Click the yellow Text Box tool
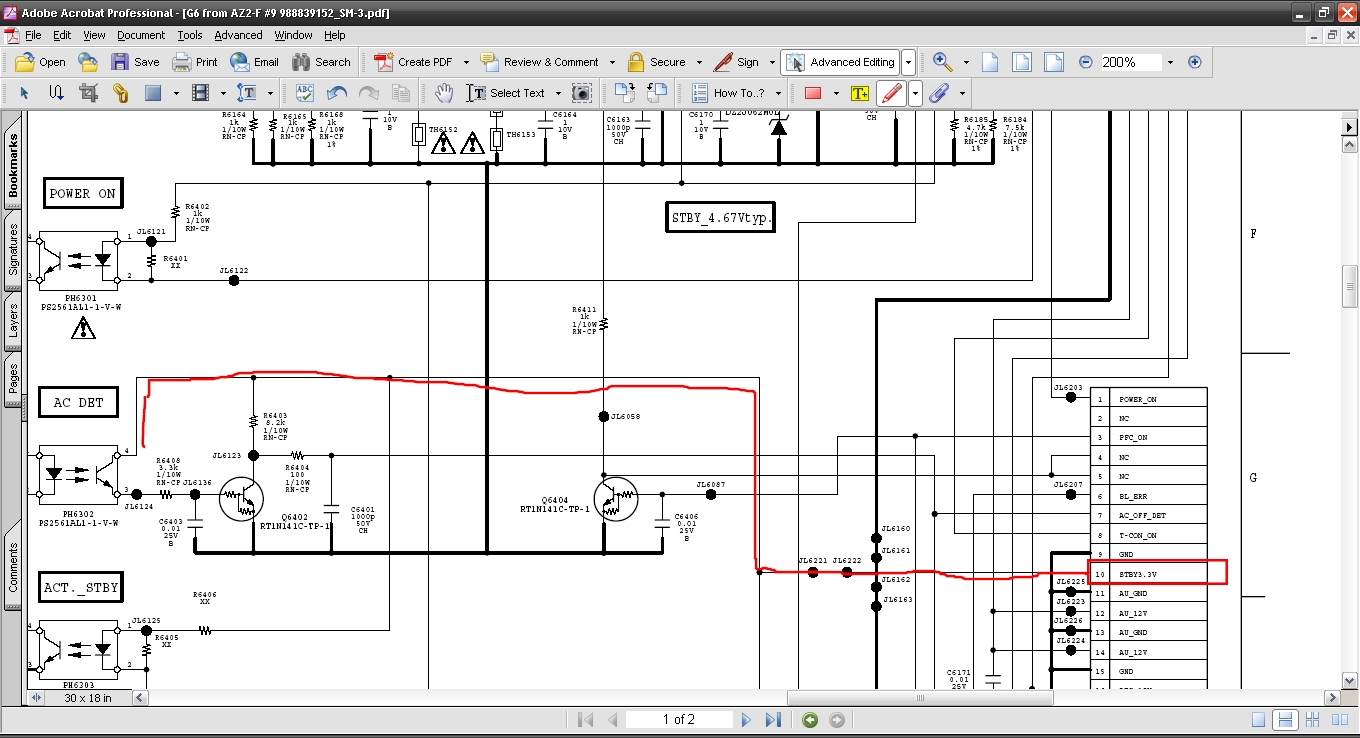The image size is (1360, 738). [859, 93]
